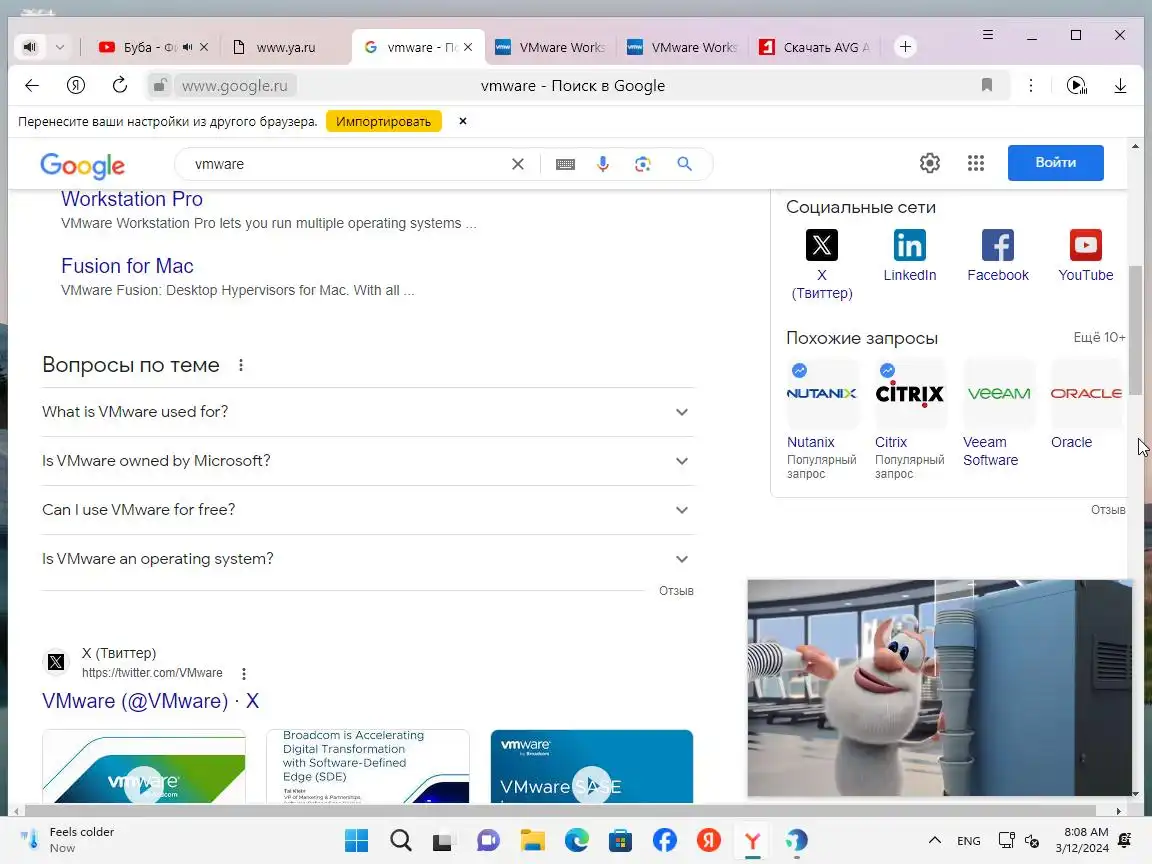Dismiss the import settings bar

[463, 121]
